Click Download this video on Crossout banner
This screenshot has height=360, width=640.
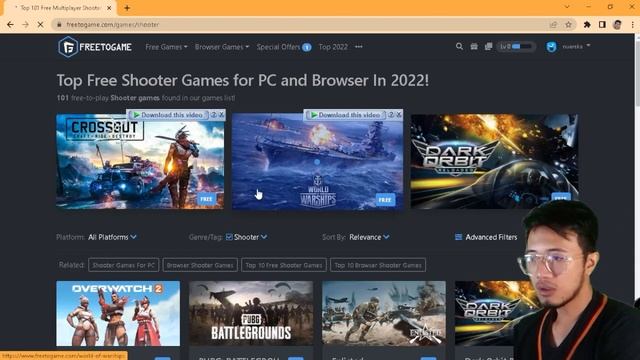168,115
